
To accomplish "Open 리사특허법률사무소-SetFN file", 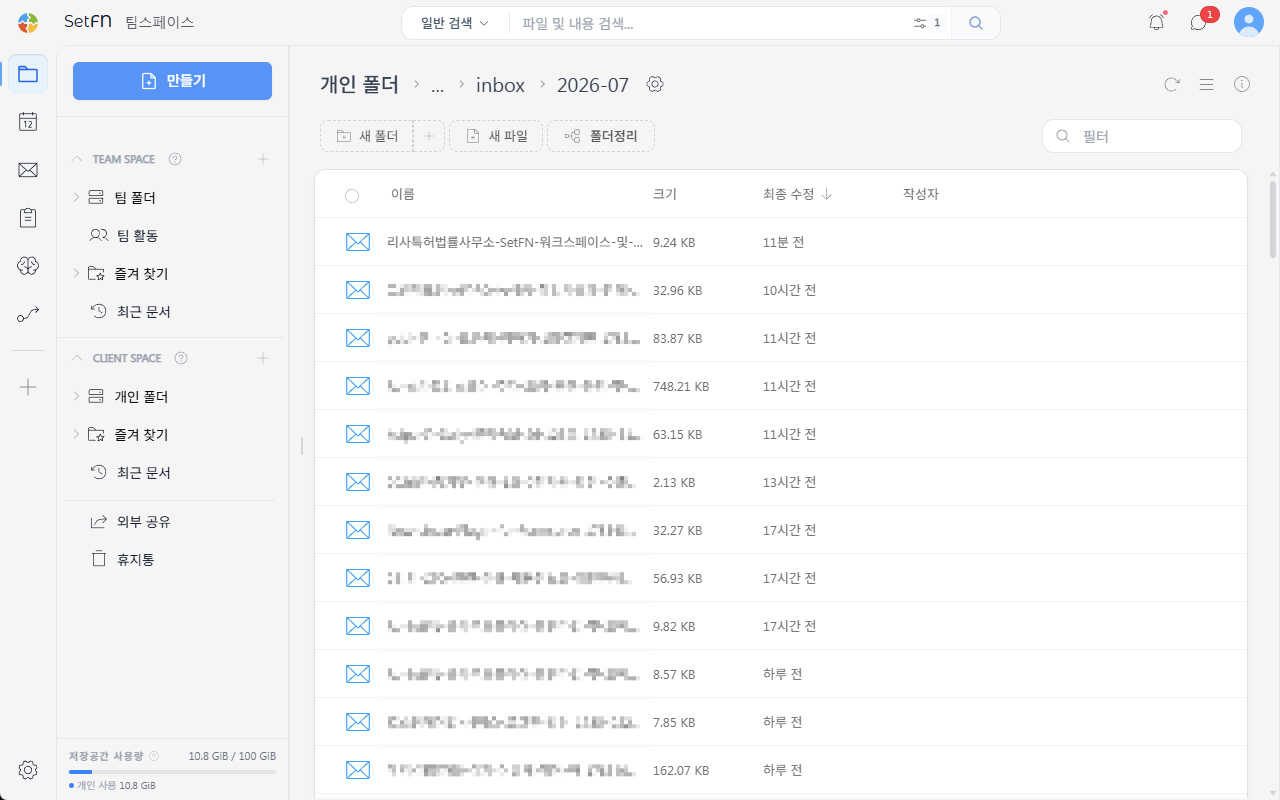I will pos(515,242).
